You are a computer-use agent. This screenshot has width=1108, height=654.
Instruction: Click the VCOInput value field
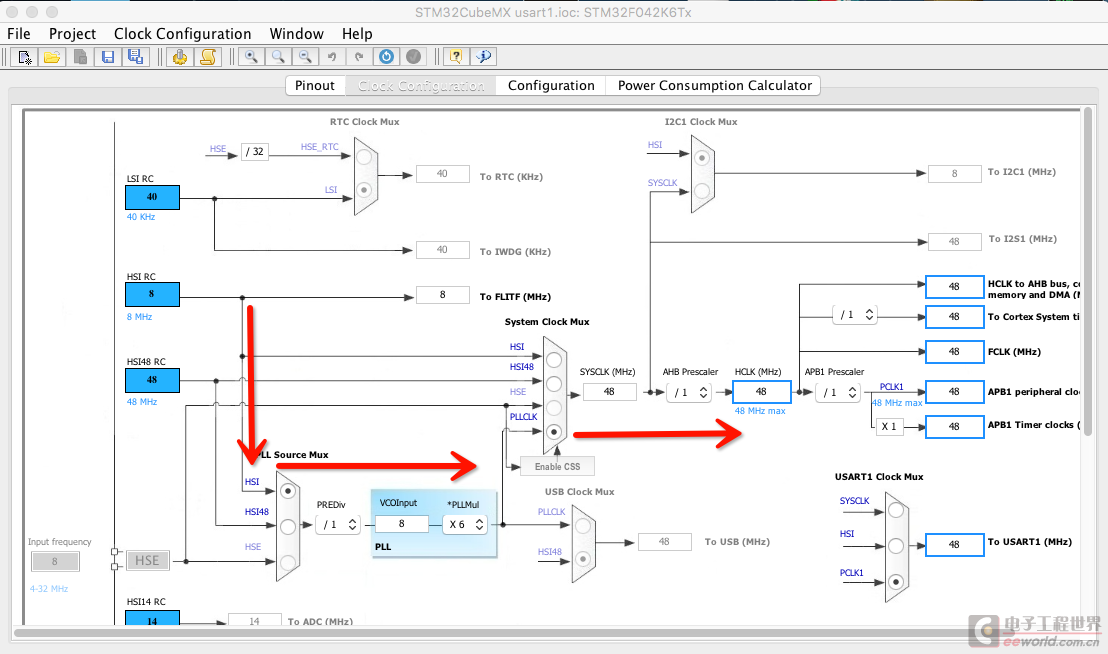[402, 524]
